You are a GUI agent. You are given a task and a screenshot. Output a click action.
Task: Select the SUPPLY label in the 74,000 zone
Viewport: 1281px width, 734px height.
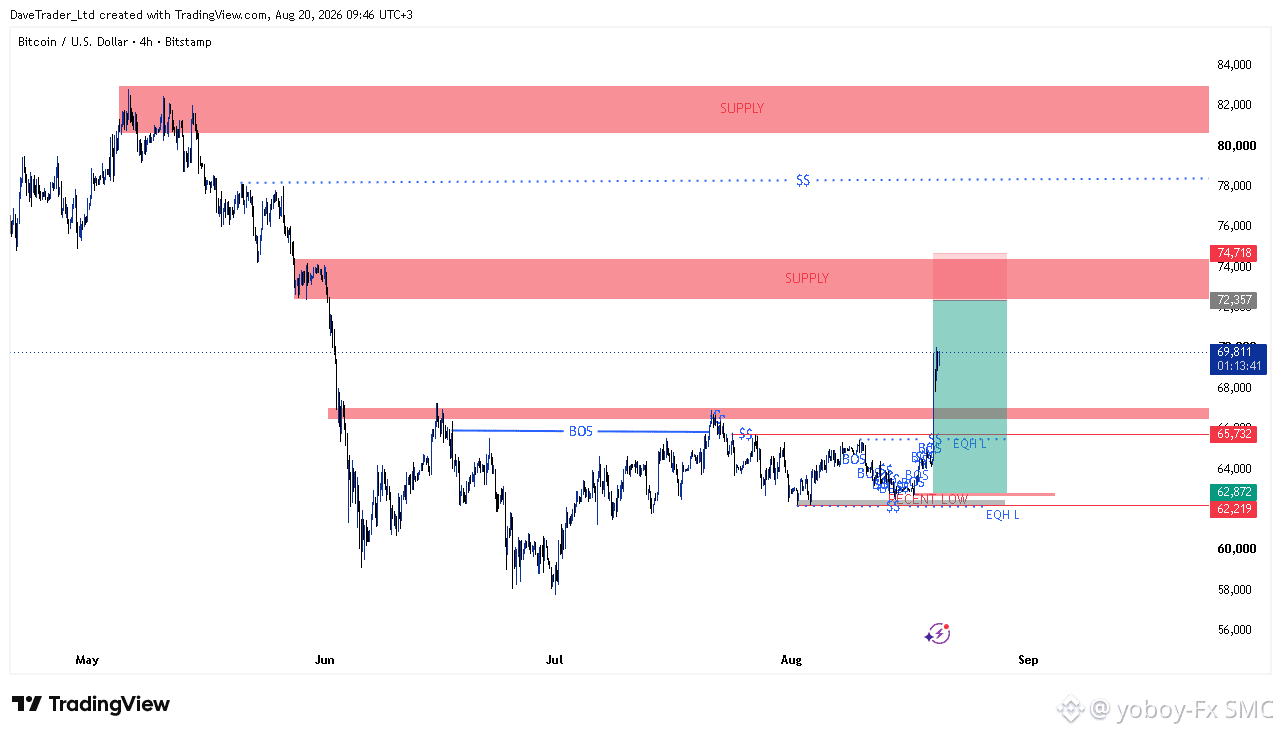point(807,278)
